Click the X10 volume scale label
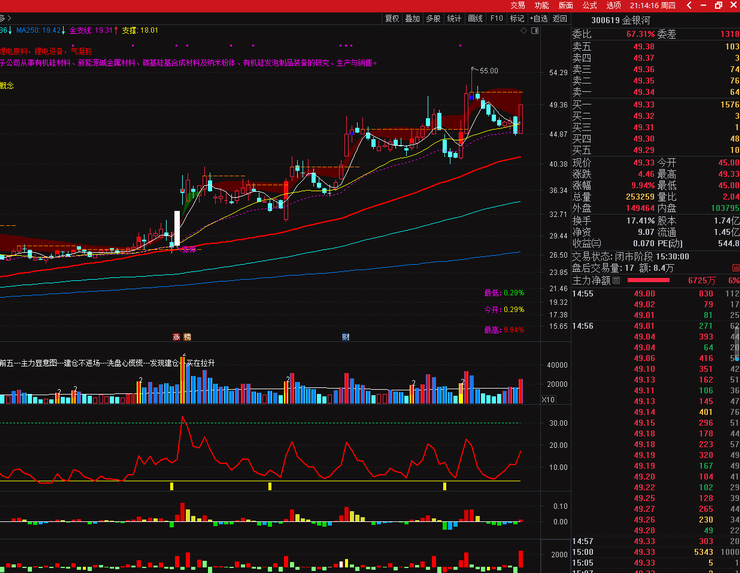The width and height of the screenshot is (740, 573). [x=548, y=399]
